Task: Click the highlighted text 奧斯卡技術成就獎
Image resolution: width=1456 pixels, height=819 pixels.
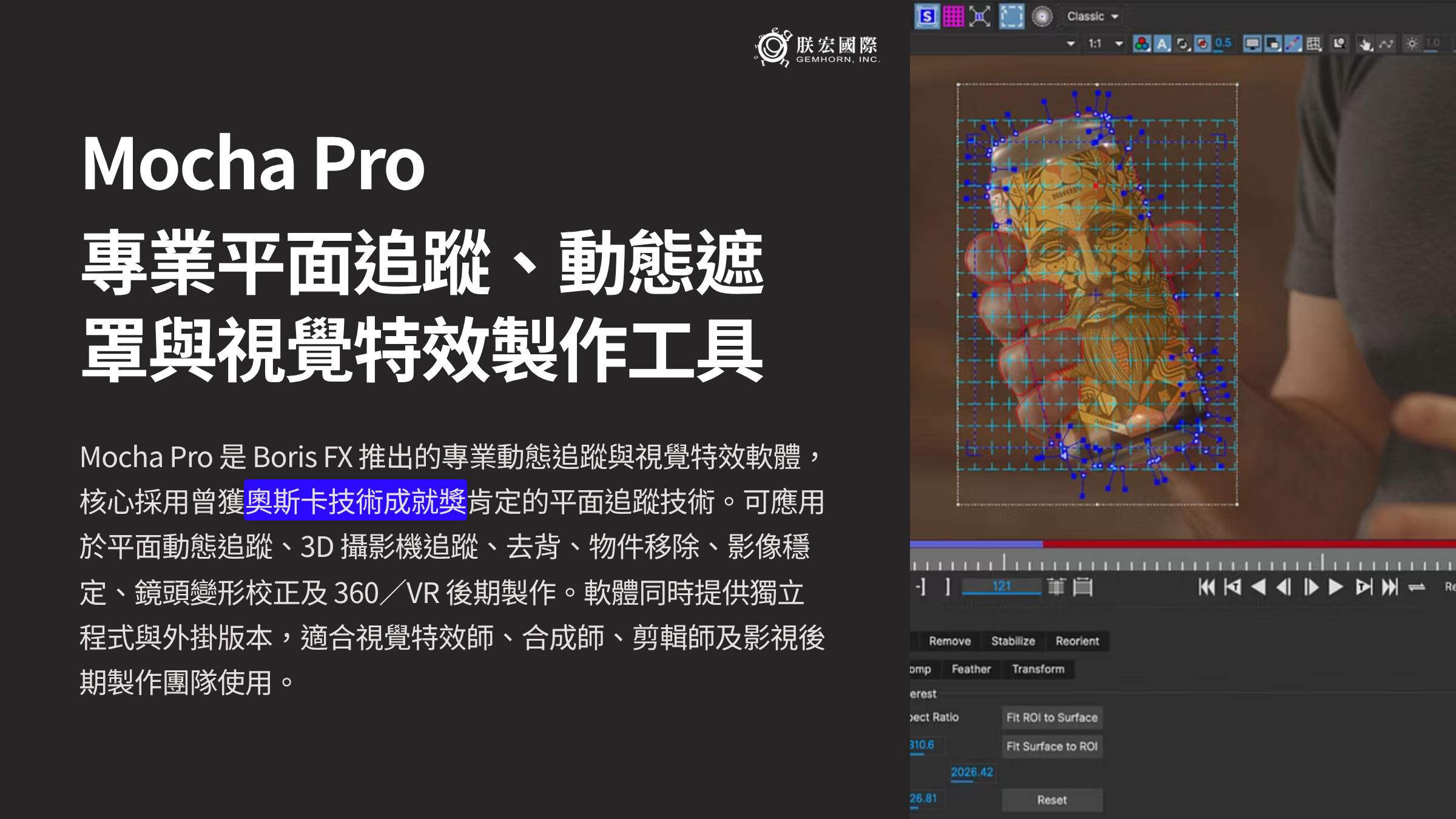Action: (x=356, y=501)
